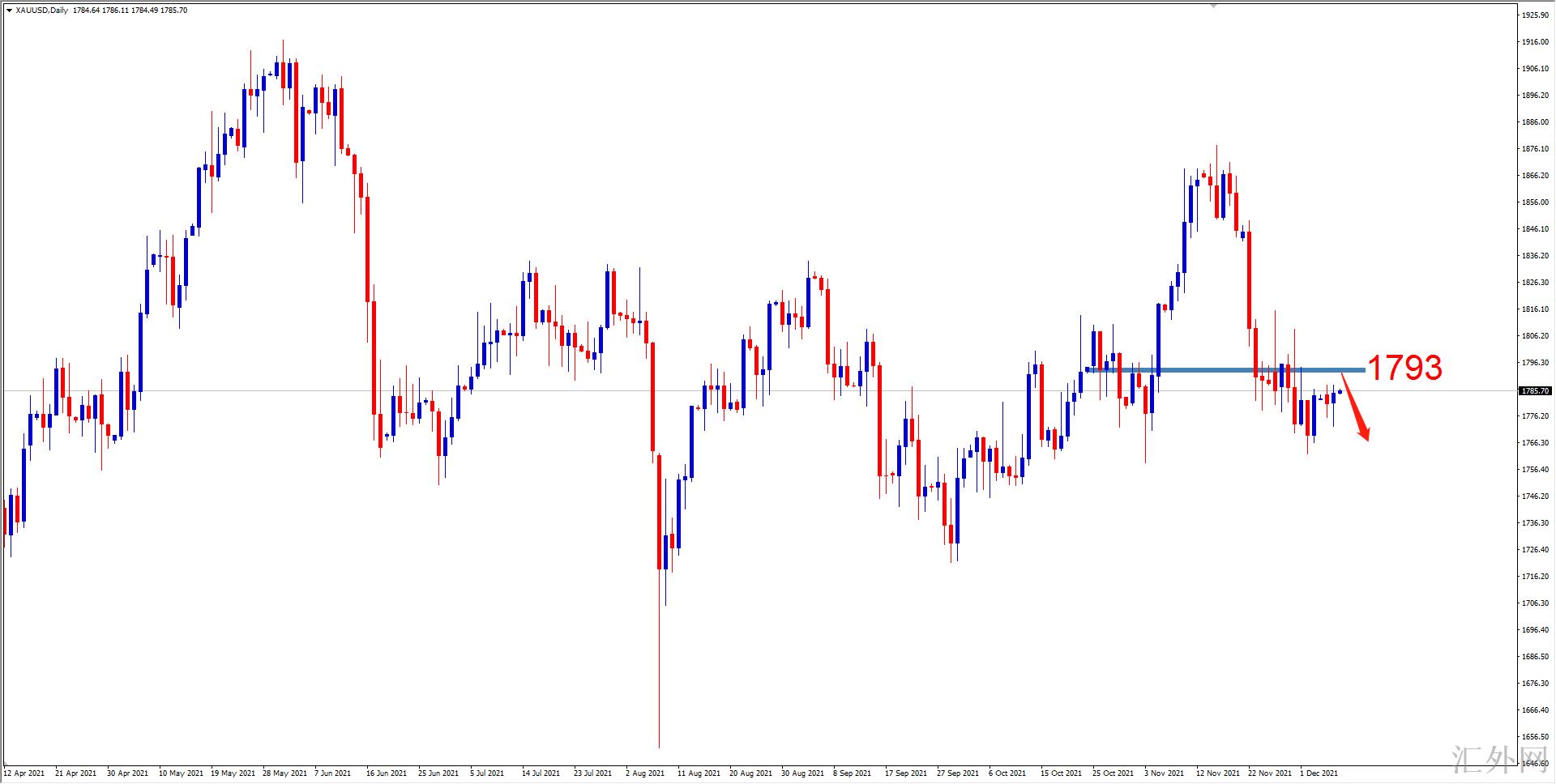
Task: Click the 1836.20 price axis label
Action: 1535,256
